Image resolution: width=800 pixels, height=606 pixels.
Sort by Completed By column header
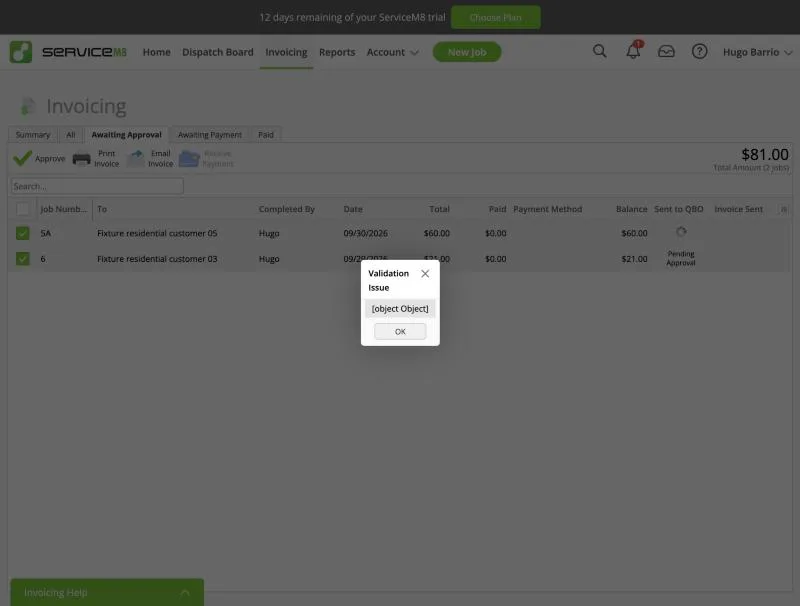[x=287, y=209]
